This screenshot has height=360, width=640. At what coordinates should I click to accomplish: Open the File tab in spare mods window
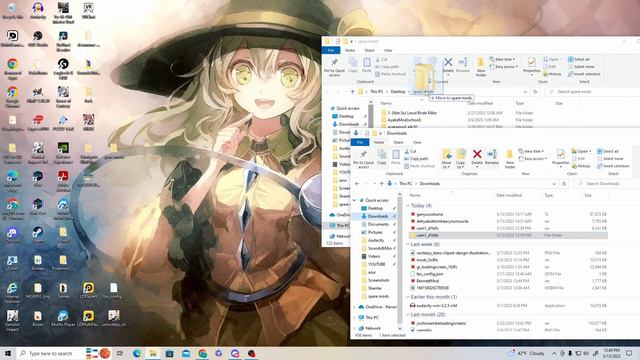331,50
